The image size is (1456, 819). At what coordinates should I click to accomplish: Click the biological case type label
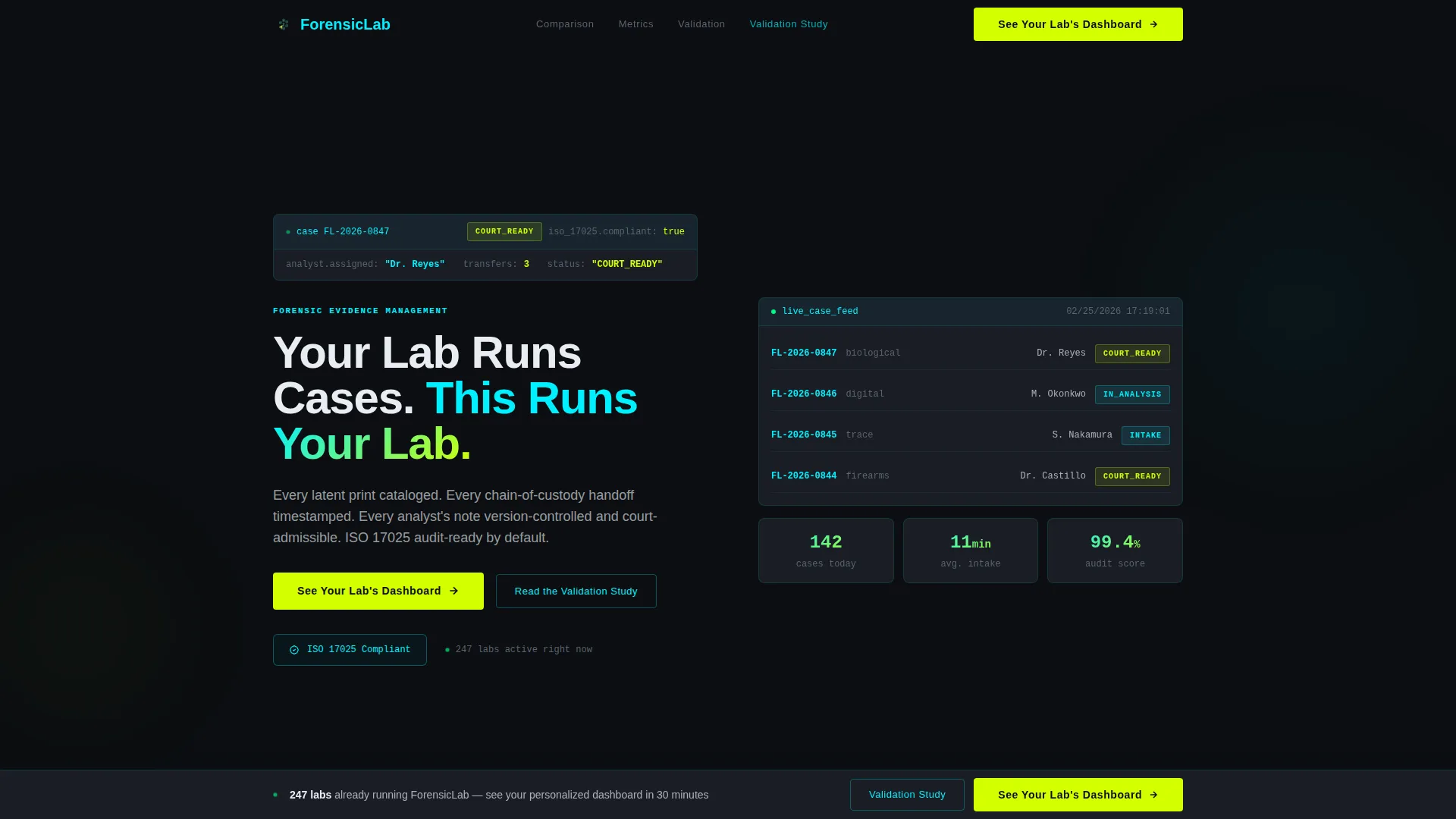[873, 353]
